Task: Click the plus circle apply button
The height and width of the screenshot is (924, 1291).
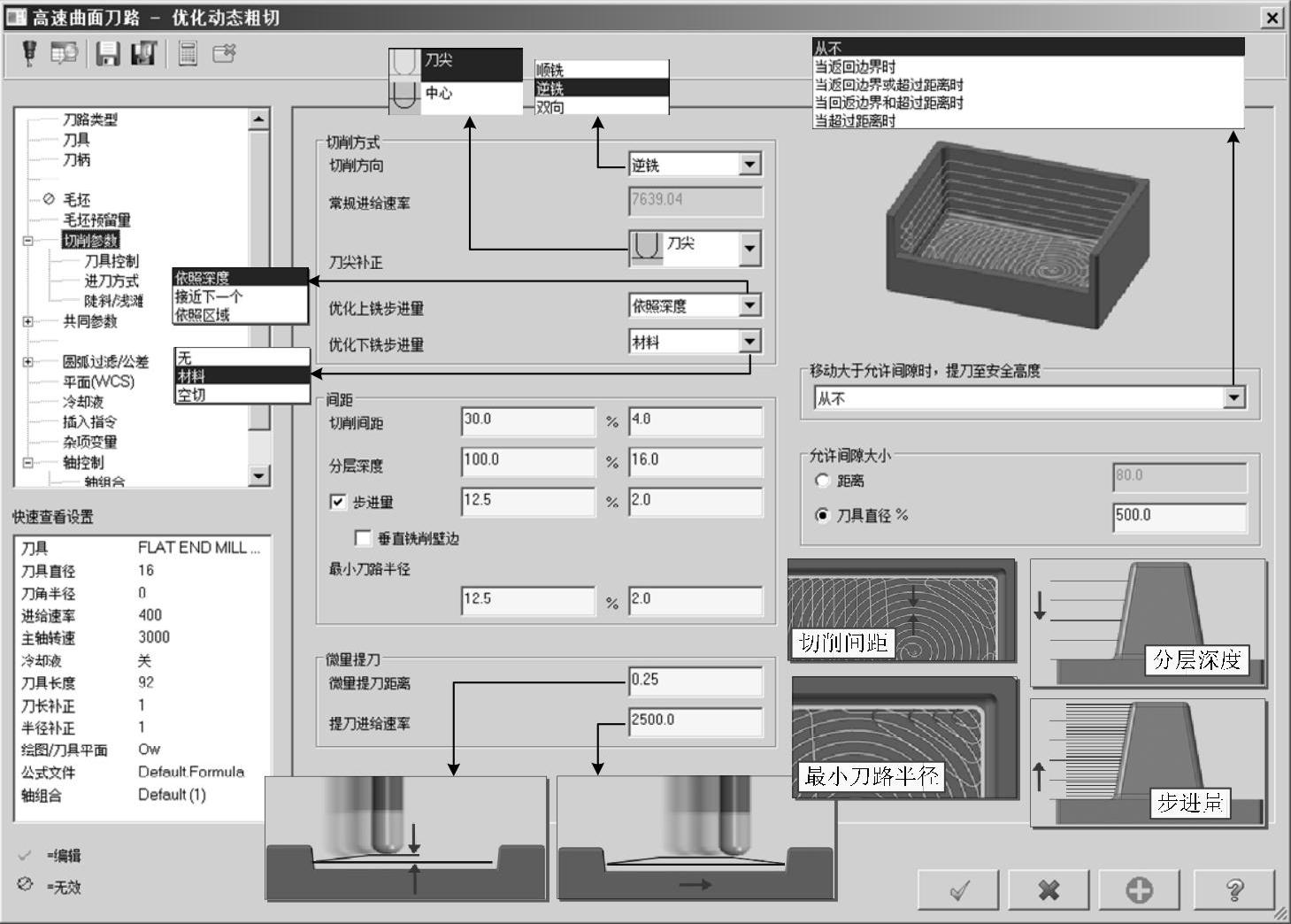Action: point(1139,889)
